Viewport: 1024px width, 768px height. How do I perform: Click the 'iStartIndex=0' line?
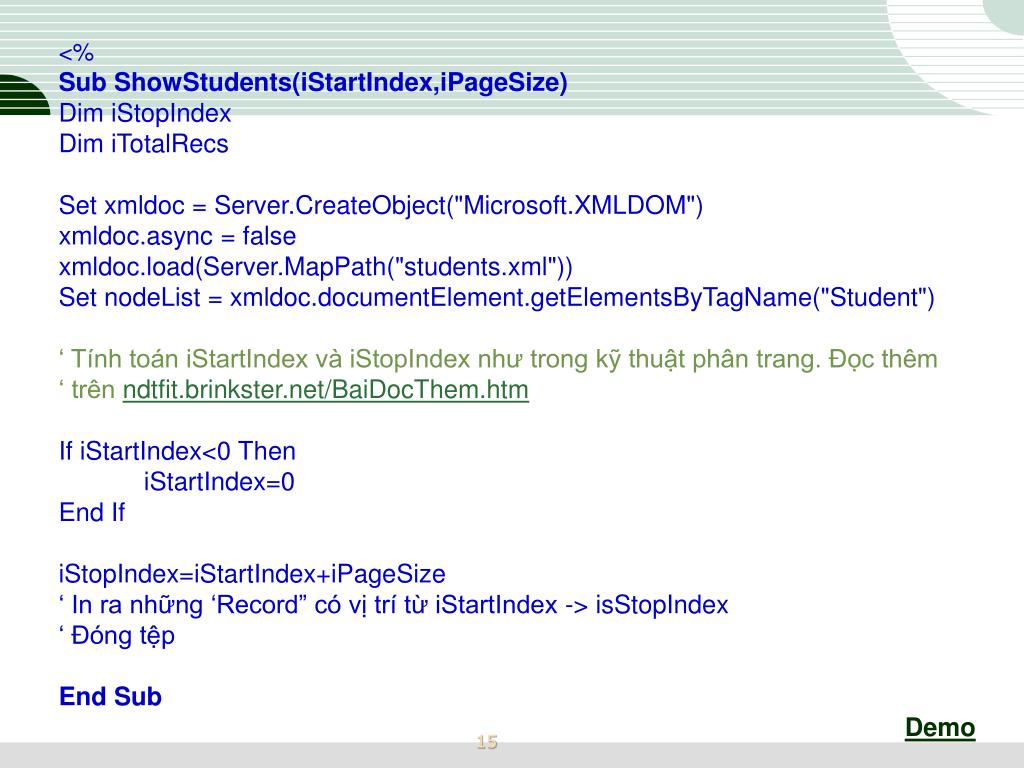tap(219, 482)
